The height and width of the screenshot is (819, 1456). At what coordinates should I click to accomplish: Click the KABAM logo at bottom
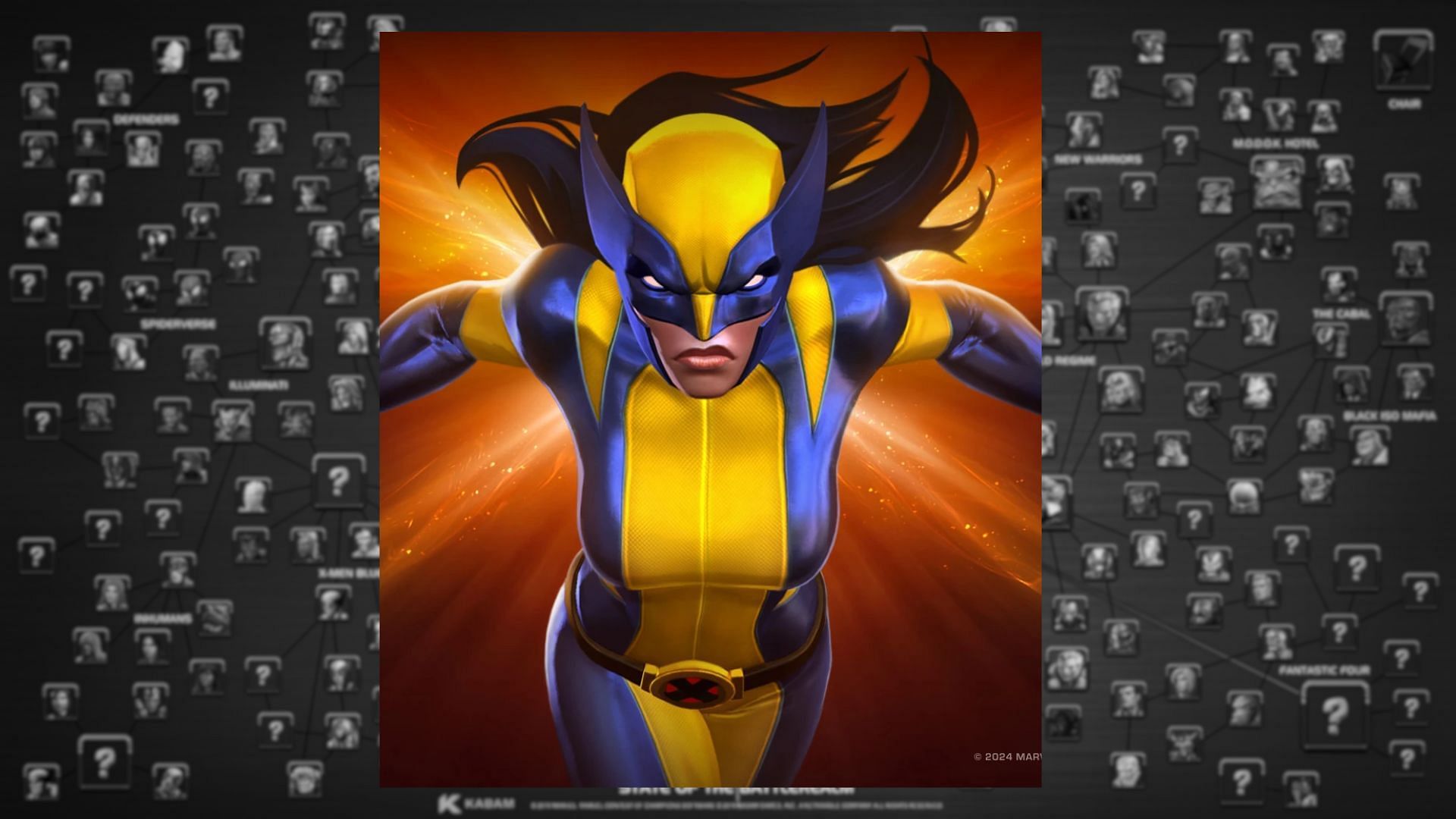click(x=476, y=803)
